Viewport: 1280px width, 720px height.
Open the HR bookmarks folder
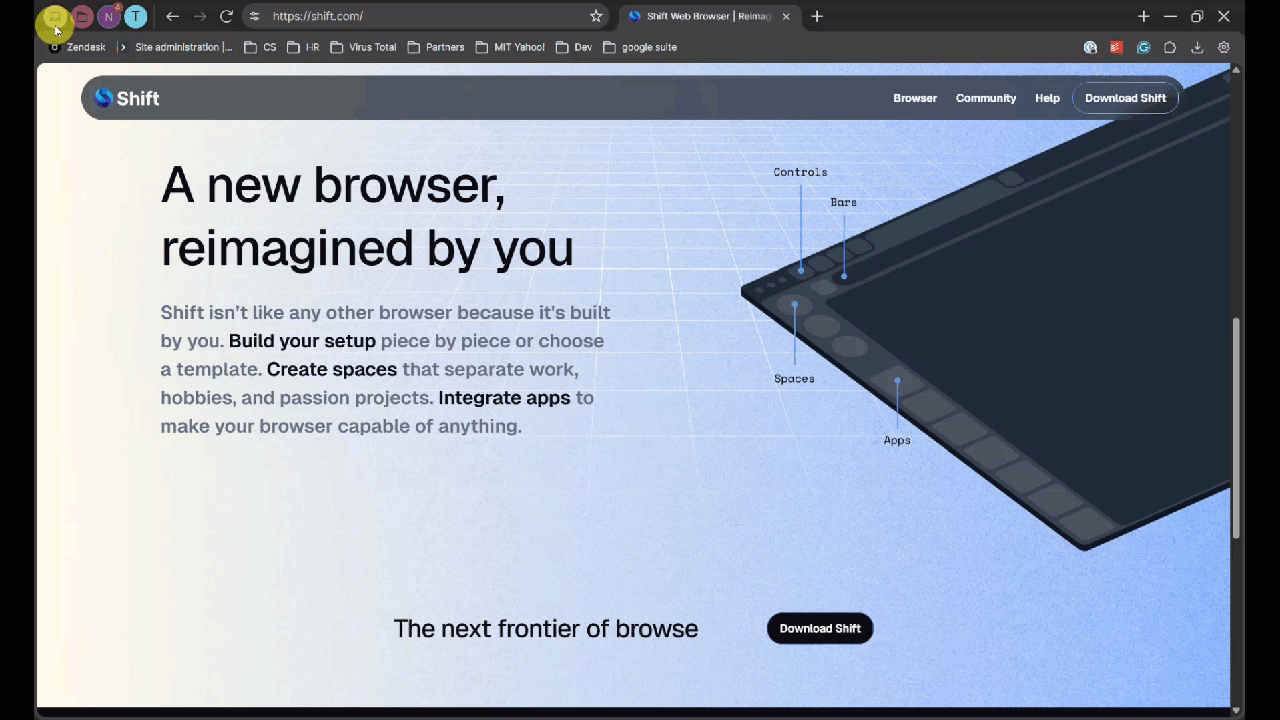(303, 47)
